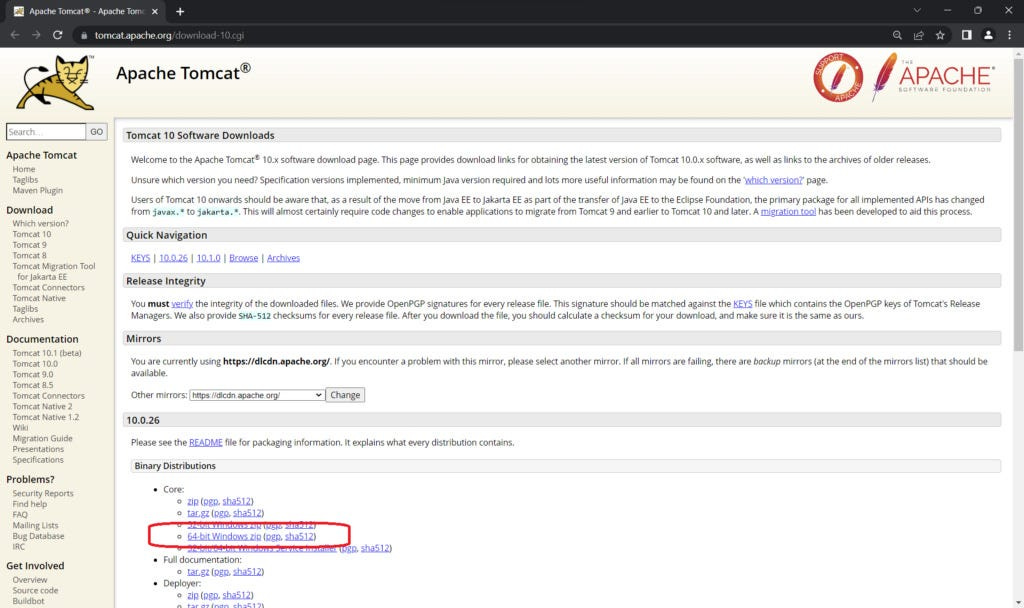Click the GO search button
1024x608 pixels.
[x=97, y=131]
